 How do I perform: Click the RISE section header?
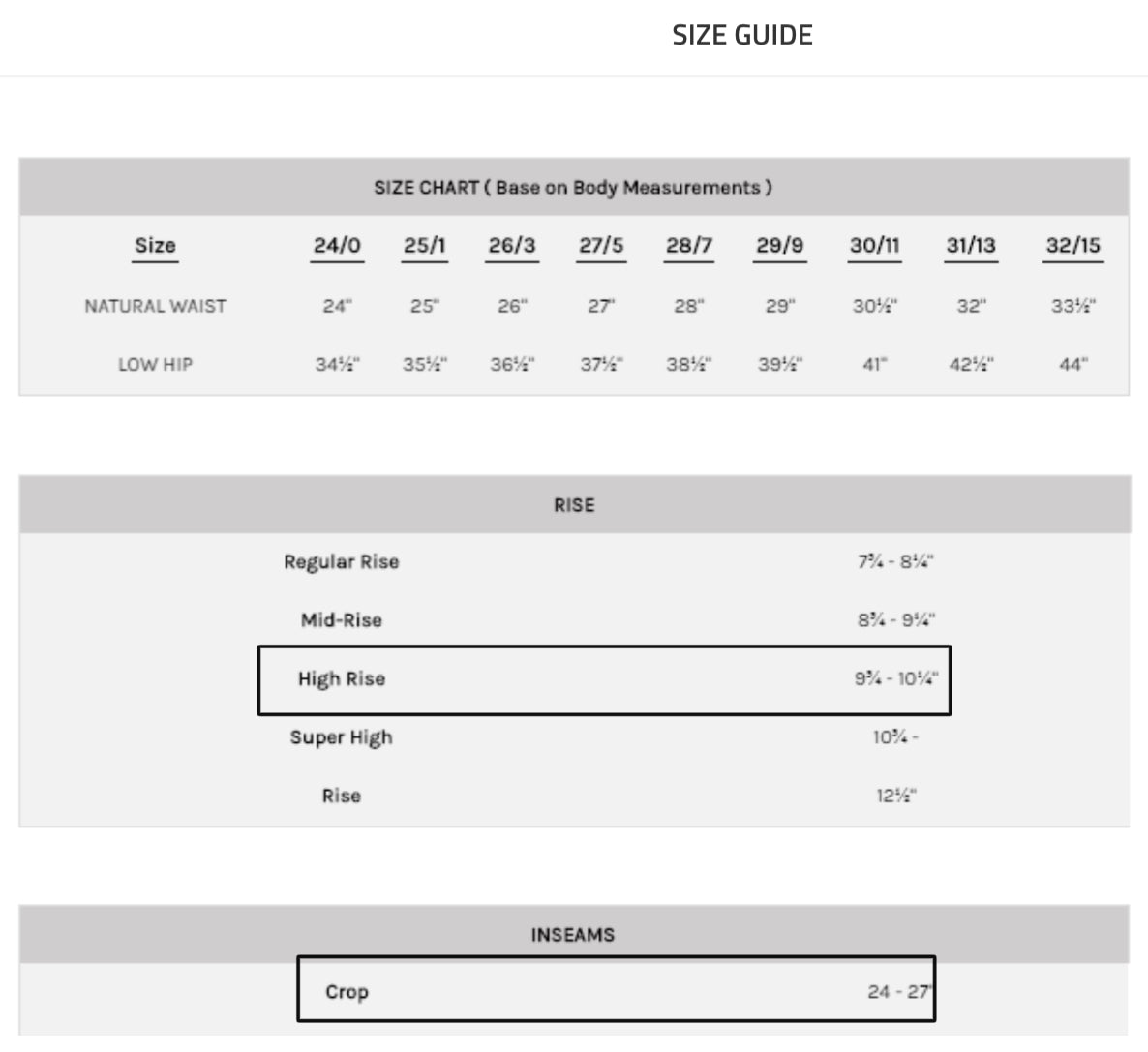[574, 504]
